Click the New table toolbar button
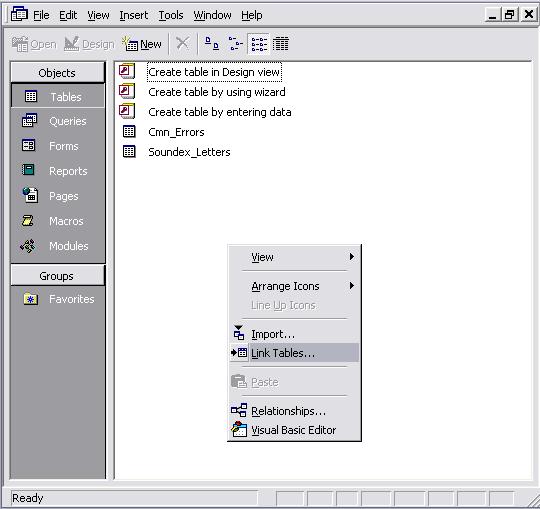This screenshot has height=509, width=540. tap(142, 44)
